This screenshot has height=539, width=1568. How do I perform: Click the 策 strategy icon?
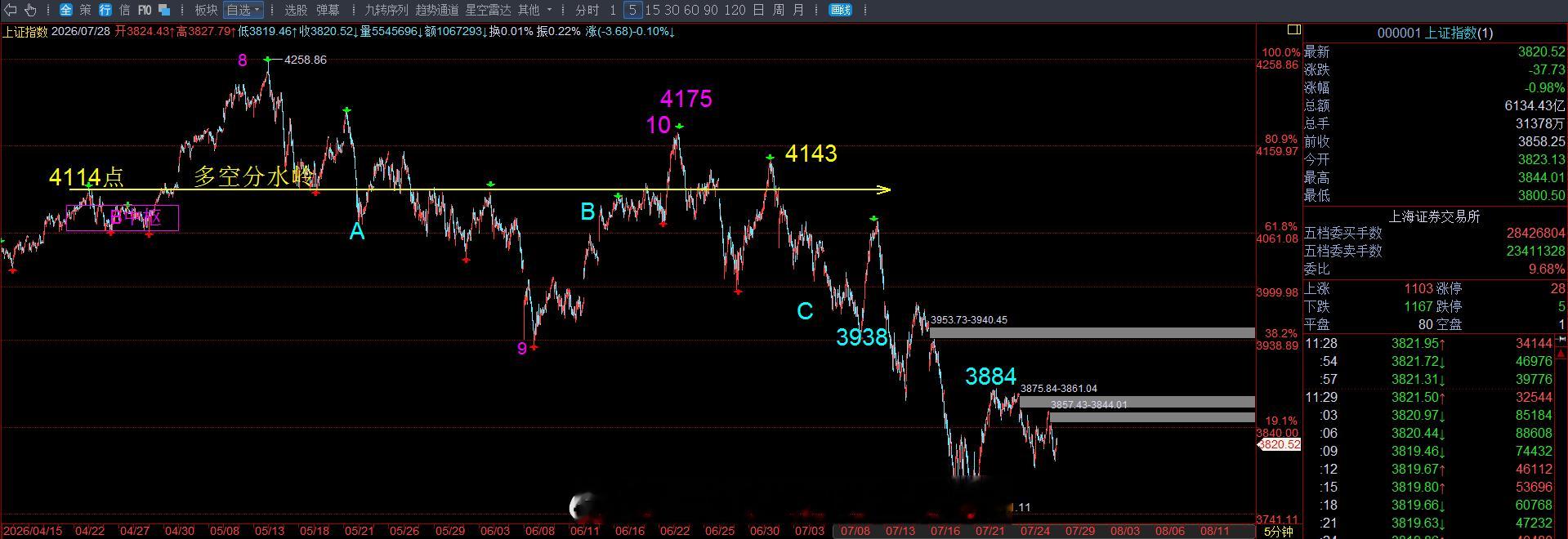click(x=86, y=10)
